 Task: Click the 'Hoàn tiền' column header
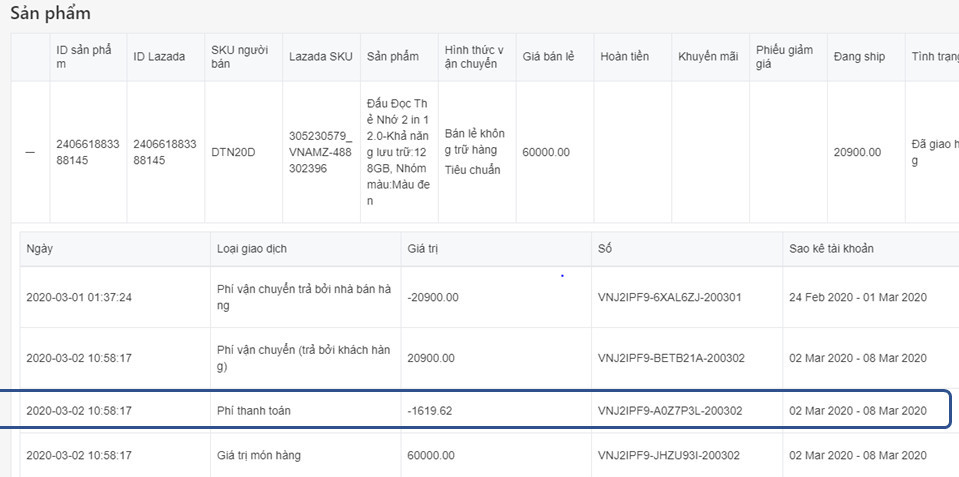(625, 57)
